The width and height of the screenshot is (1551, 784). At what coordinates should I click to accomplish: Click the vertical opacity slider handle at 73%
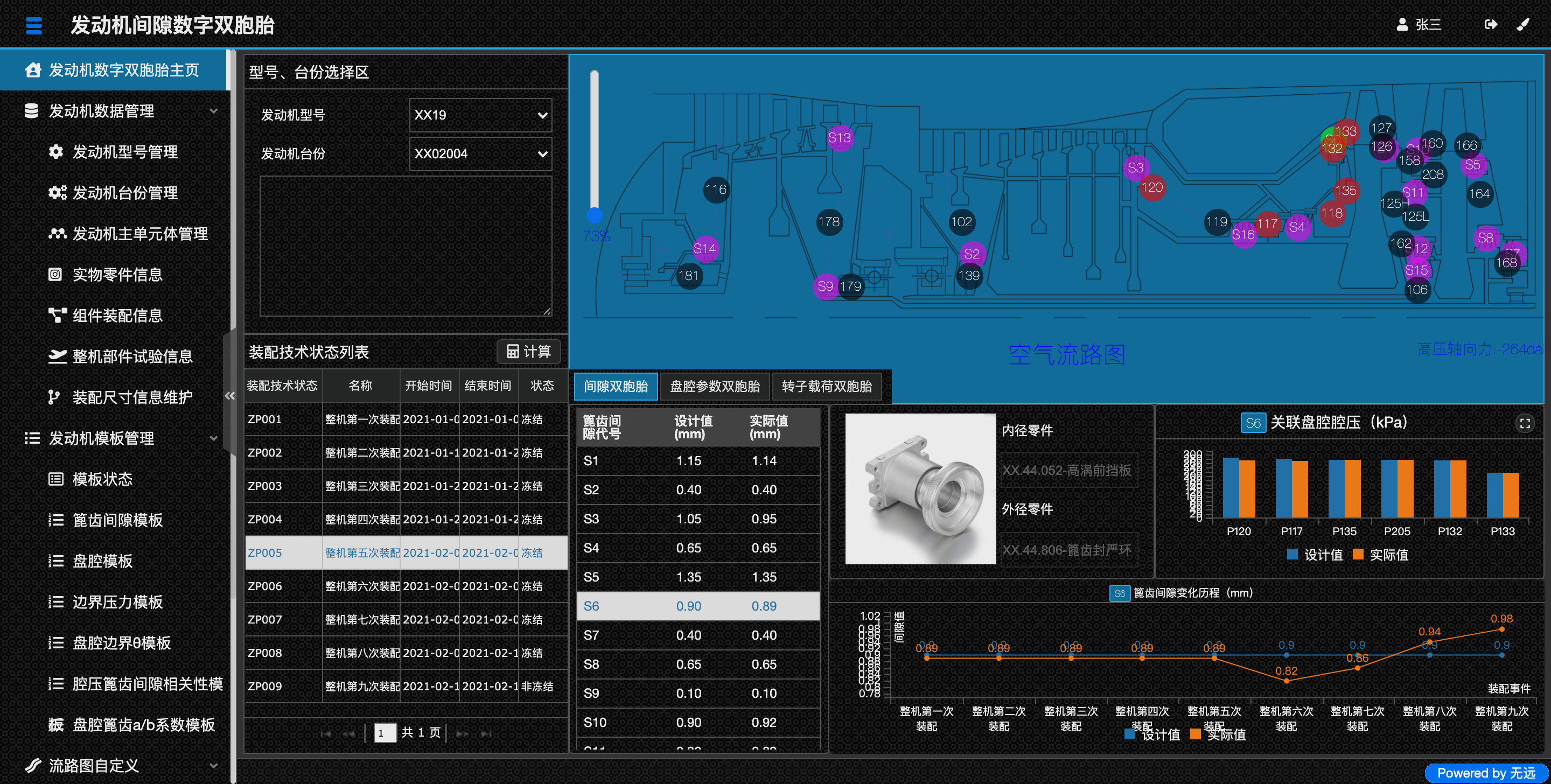594,215
